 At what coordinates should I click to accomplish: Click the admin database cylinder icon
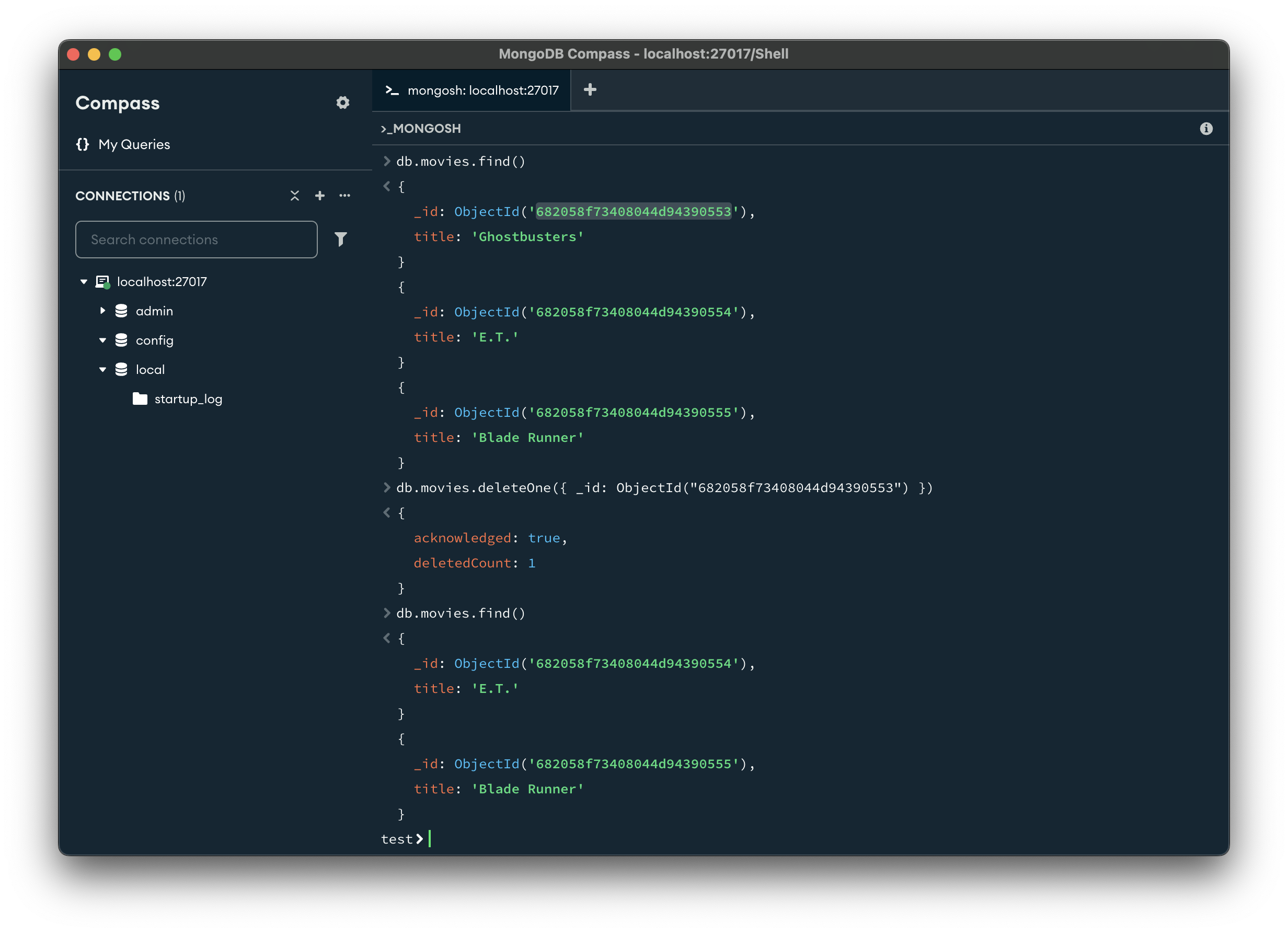(x=121, y=311)
